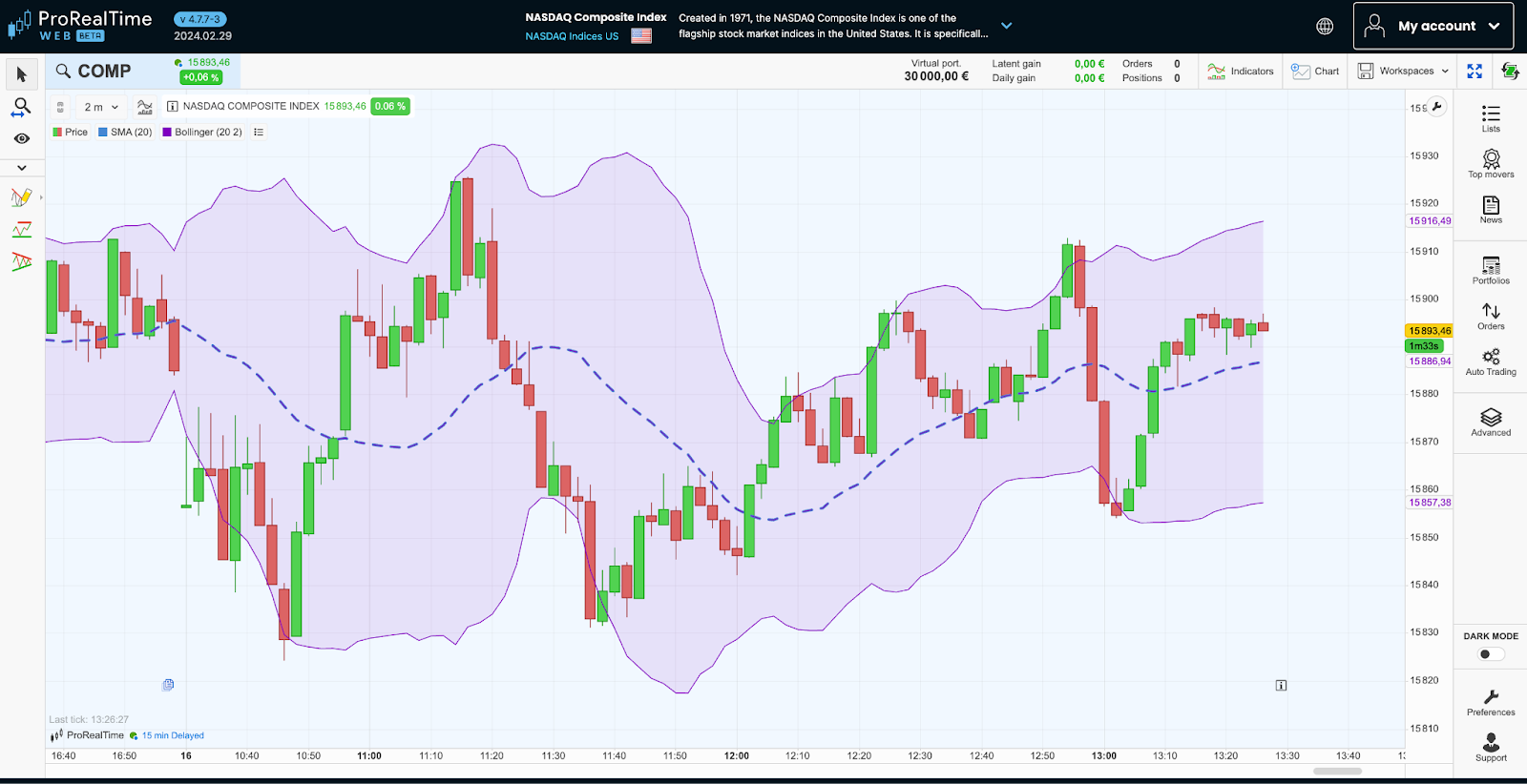Screen dimensions: 1527x784
Task: Toggle the DARK MODE switch
Action: coord(1491,654)
